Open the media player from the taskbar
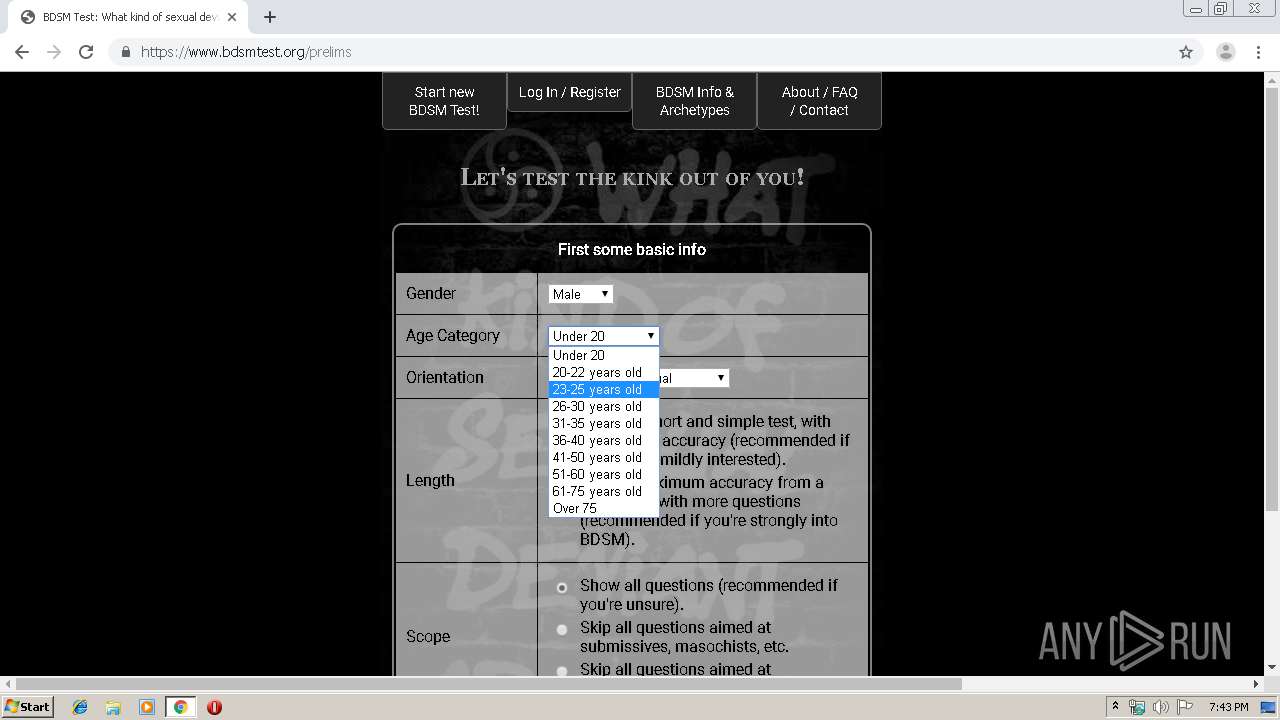The height and width of the screenshot is (720, 1280). 146,707
